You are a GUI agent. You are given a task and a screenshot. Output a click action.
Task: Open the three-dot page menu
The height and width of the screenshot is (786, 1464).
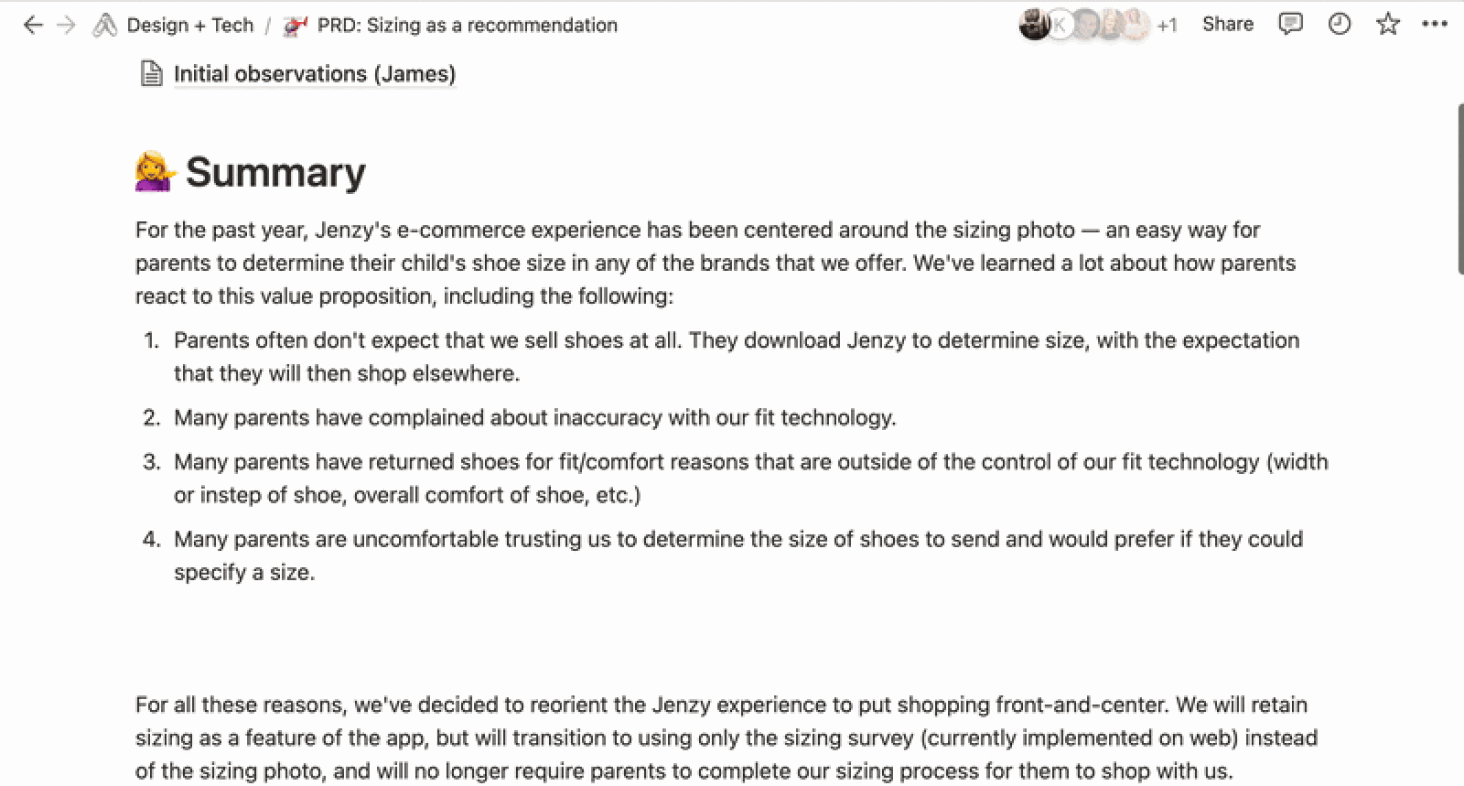[1435, 25]
